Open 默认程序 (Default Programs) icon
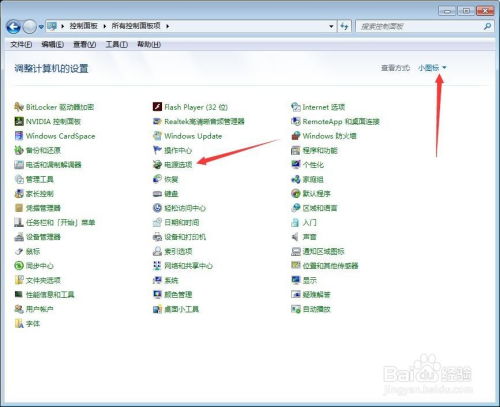The width and height of the screenshot is (500, 407). 296,194
